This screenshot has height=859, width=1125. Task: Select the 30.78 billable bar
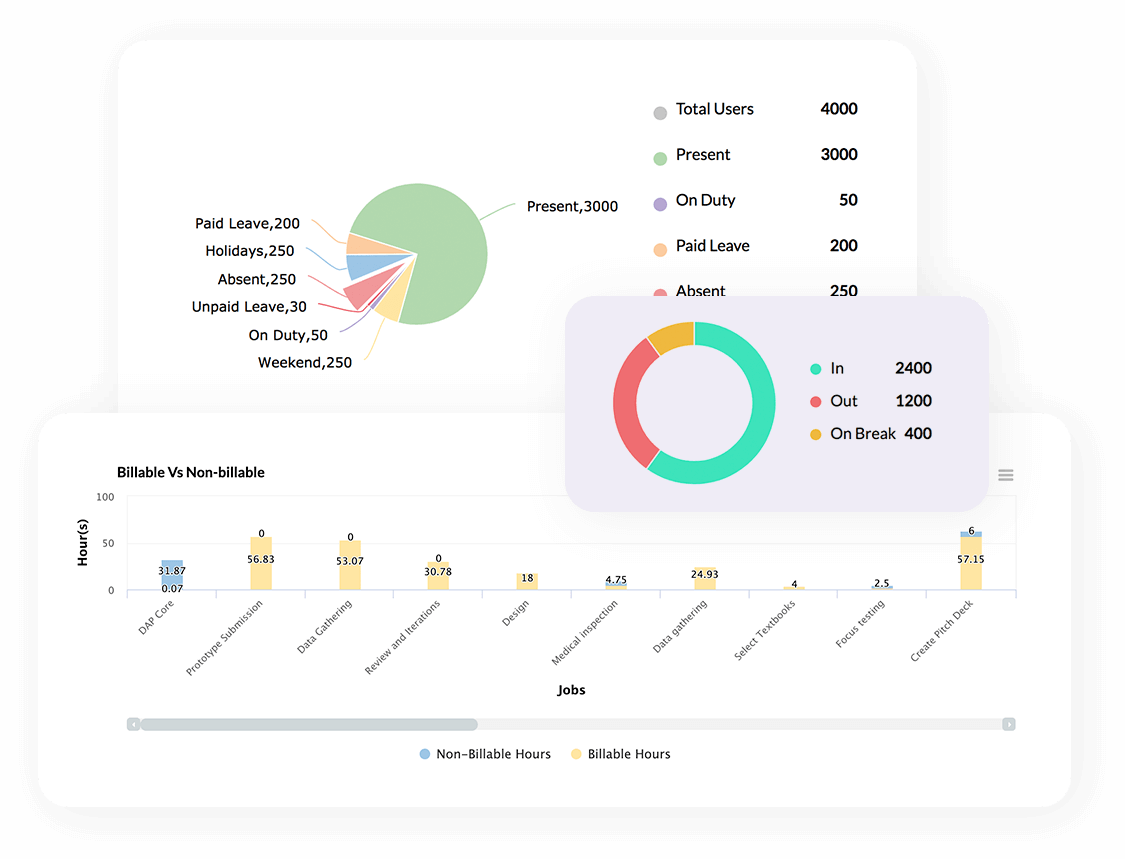438,576
